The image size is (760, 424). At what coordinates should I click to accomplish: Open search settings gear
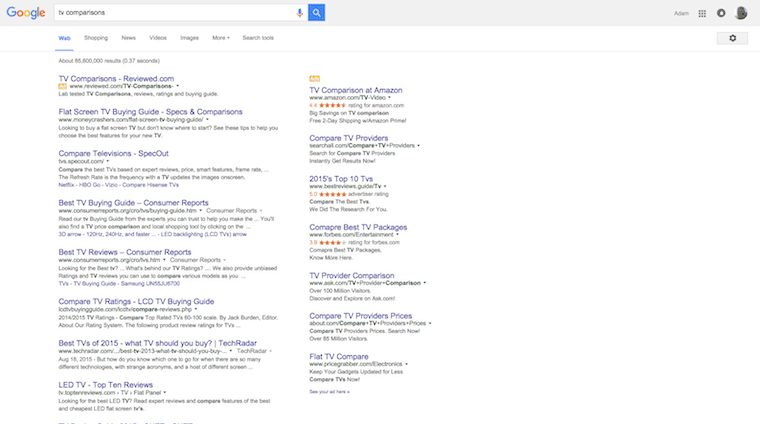coord(732,38)
